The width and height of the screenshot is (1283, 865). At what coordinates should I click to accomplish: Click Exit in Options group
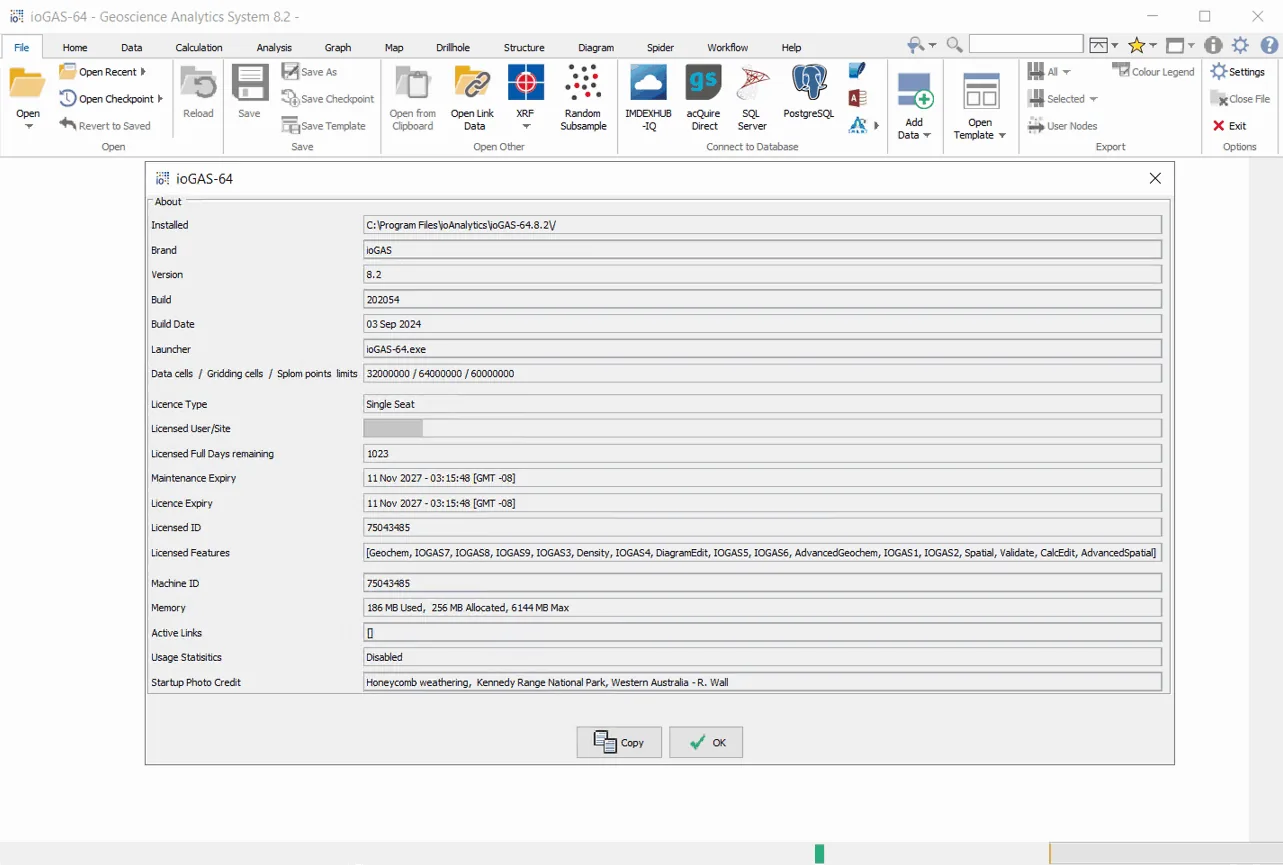(1229, 126)
